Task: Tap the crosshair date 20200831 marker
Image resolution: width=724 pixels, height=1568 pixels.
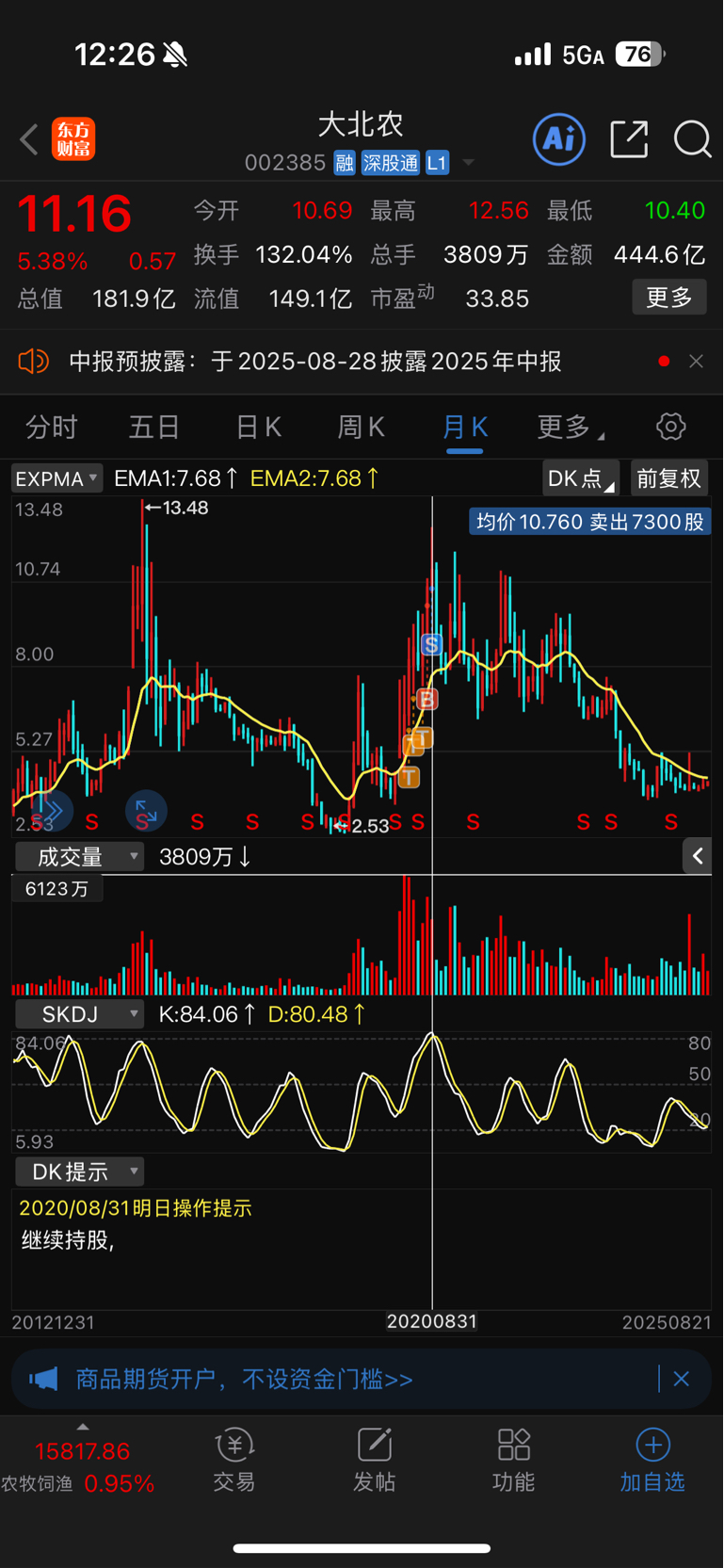Action: pyautogui.click(x=432, y=1321)
